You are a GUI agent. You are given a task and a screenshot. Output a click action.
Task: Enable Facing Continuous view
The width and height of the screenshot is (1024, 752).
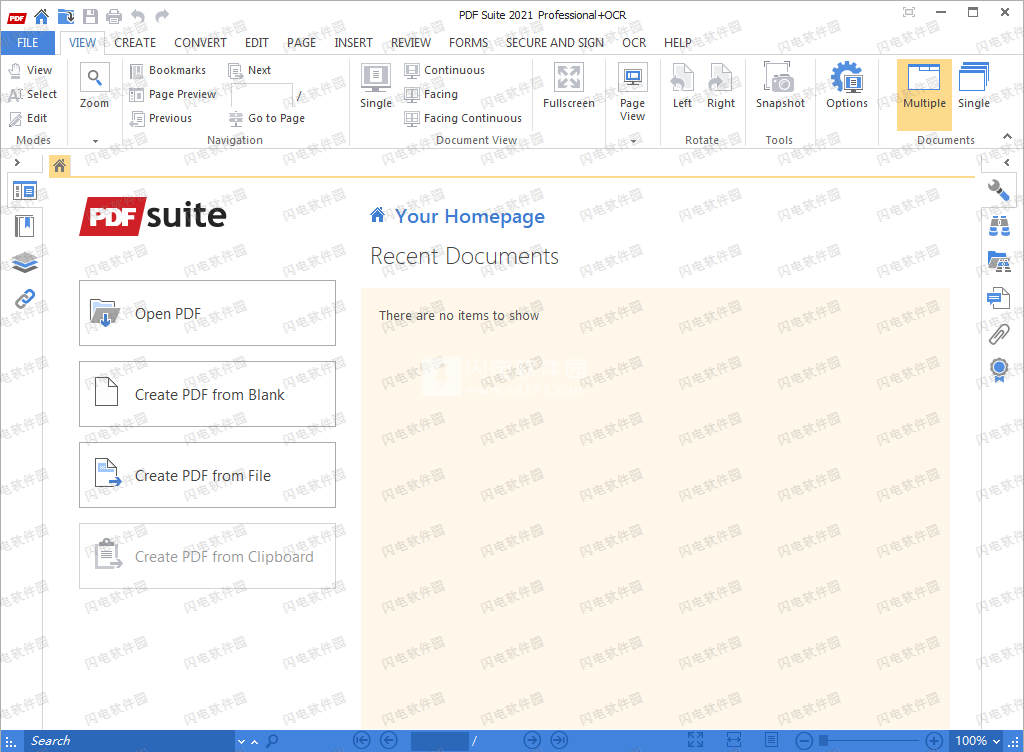[x=463, y=118]
